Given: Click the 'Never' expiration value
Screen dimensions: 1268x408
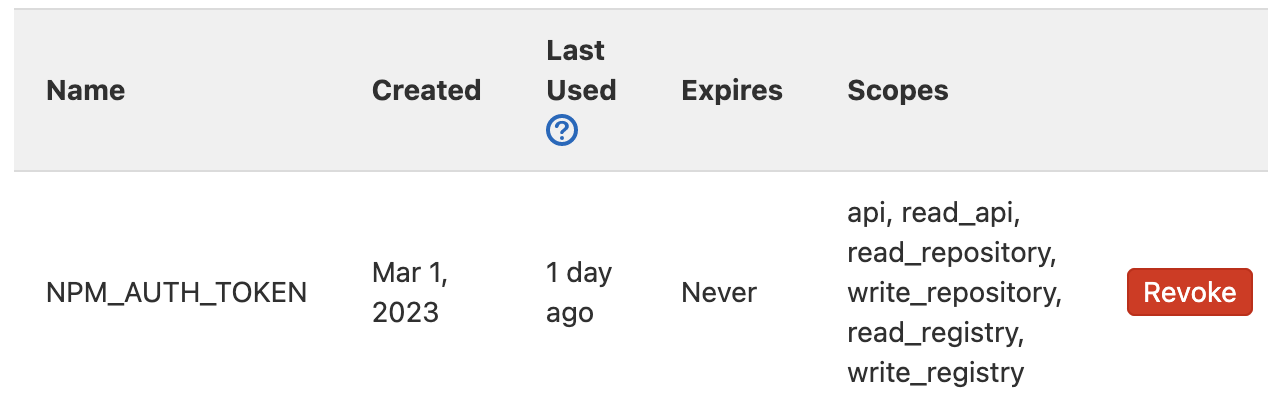Looking at the screenshot, I should 719,293.
